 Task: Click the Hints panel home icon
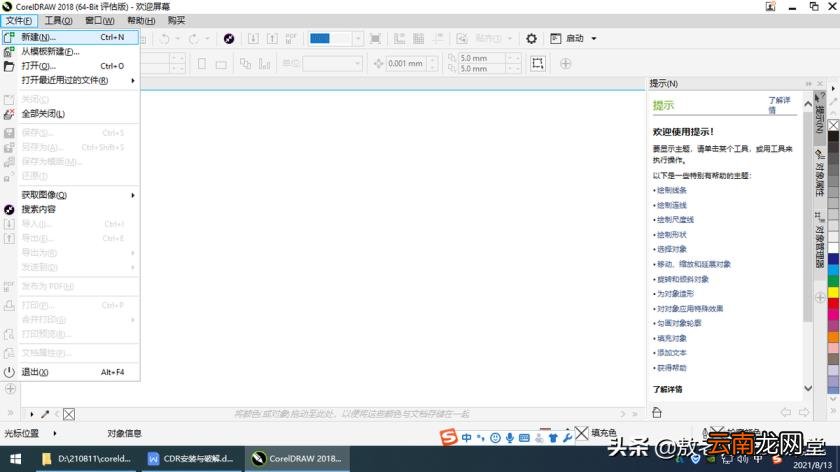657,412
